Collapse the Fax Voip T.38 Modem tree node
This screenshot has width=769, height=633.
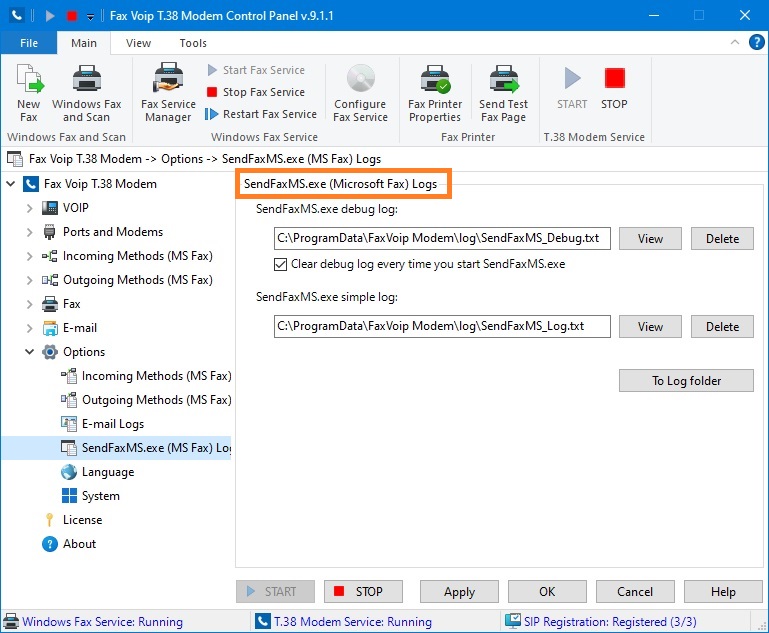coord(11,184)
